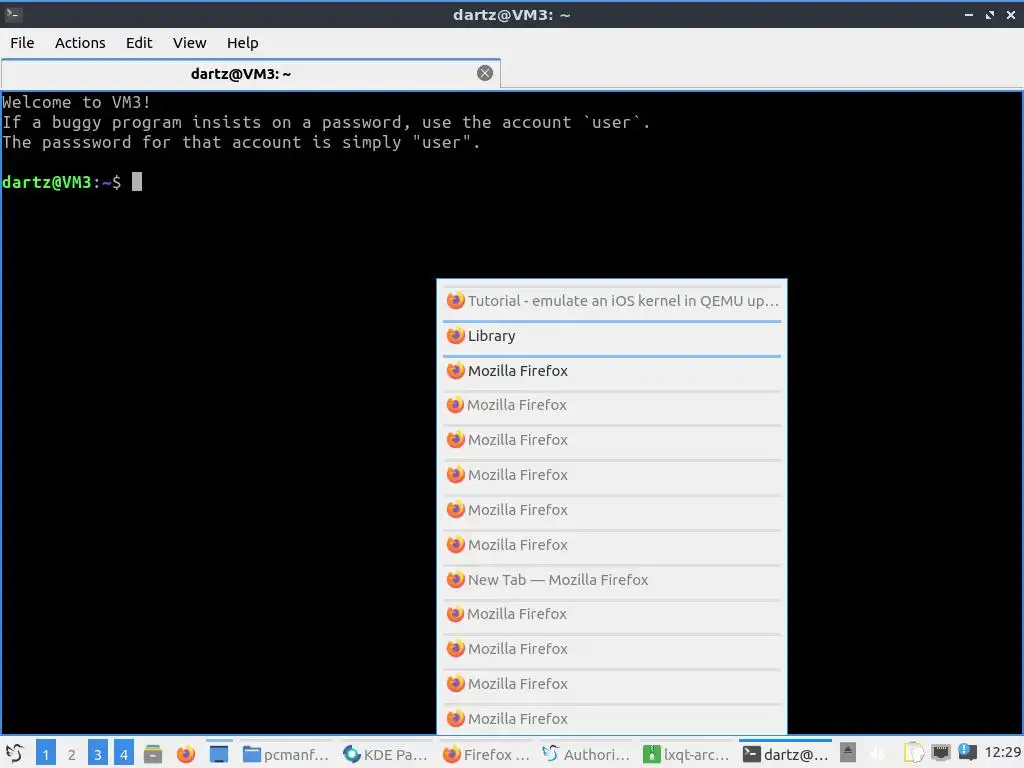Viewport: 1024px width, 768px height.
Task: Open the lxqt-archiver task in the taskbar
Action: click(686, 754)
